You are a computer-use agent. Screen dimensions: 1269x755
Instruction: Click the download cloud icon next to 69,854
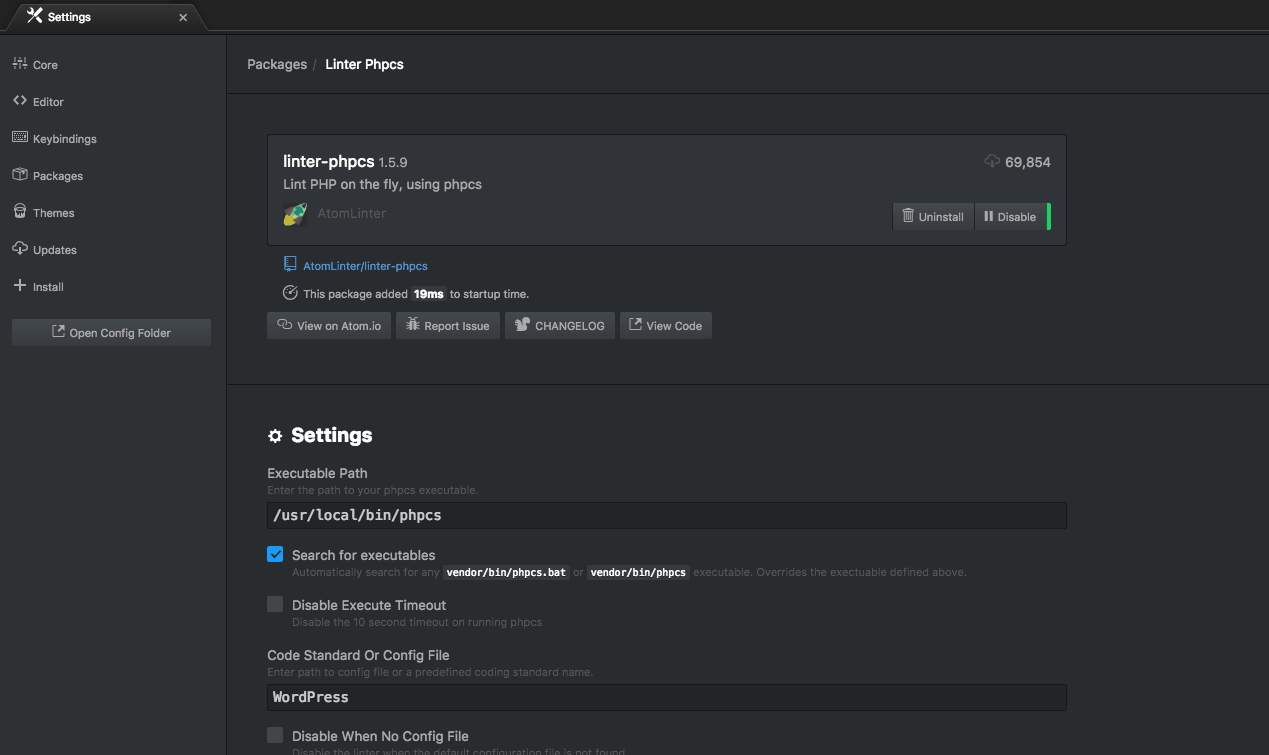click(x=992, y=162)
